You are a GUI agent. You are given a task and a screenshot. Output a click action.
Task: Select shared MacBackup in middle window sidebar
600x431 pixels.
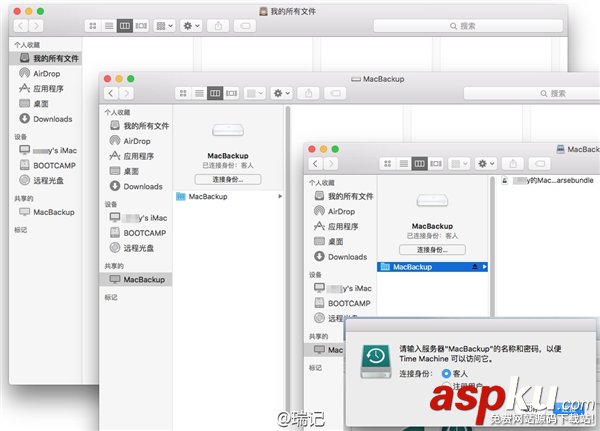[135, 279]
